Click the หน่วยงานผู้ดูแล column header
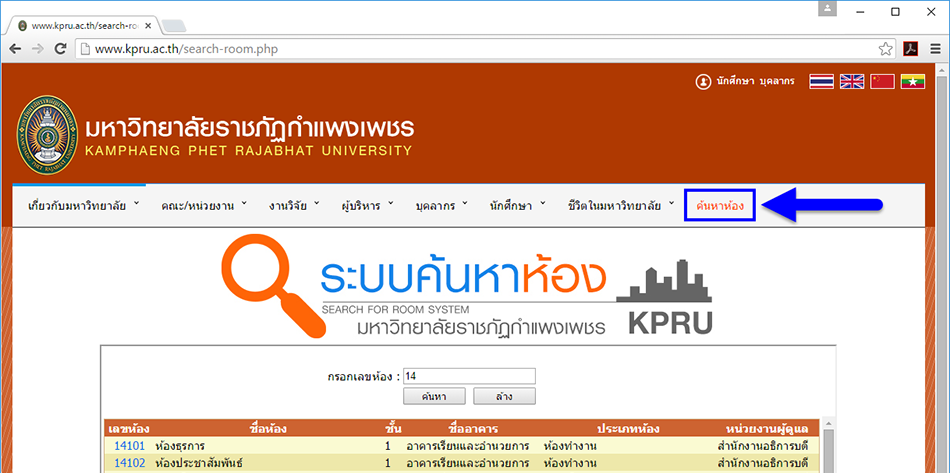This screenshot has width=950, height=473. (x=766, y=429)
